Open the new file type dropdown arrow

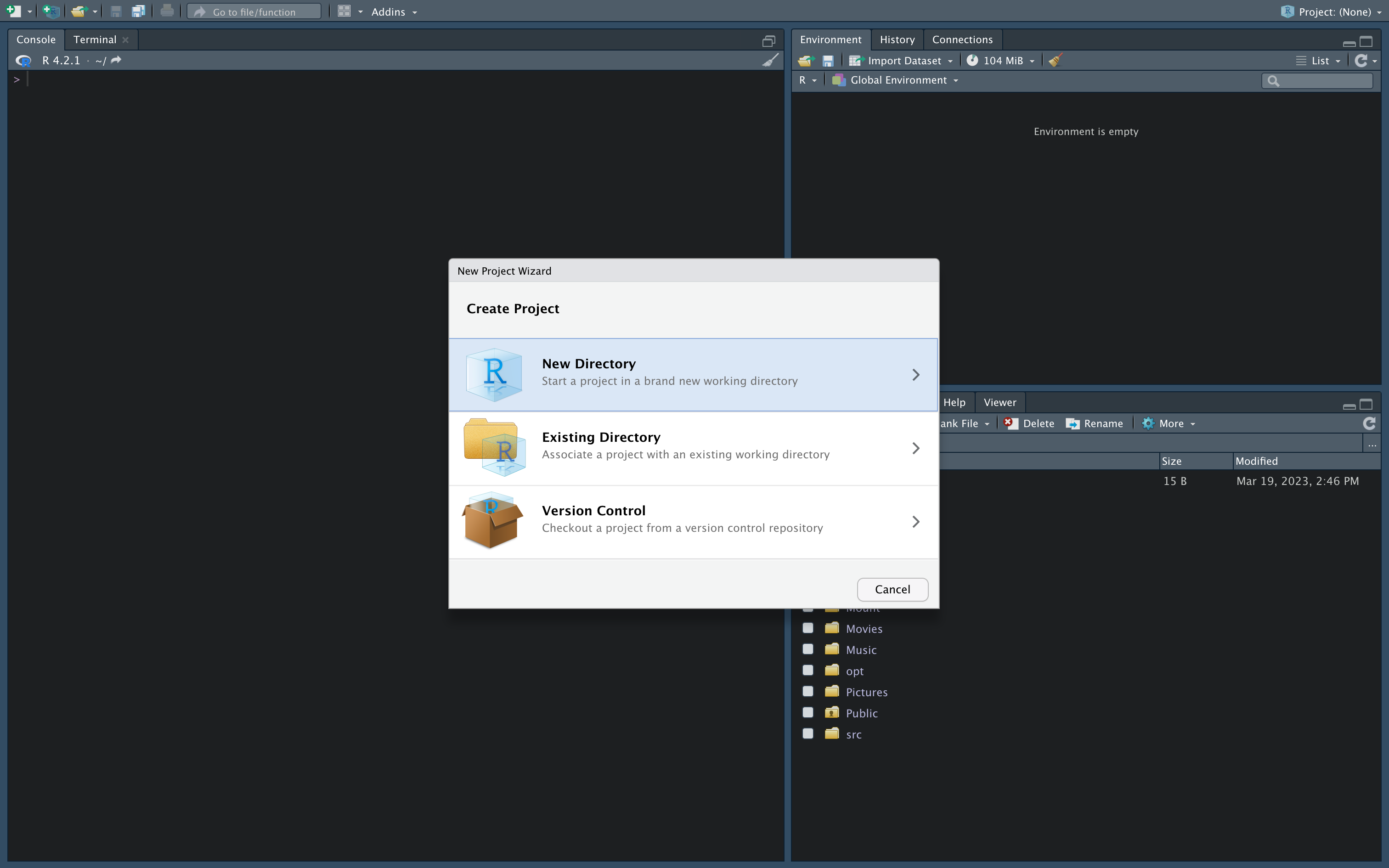[x=29, y=12]
